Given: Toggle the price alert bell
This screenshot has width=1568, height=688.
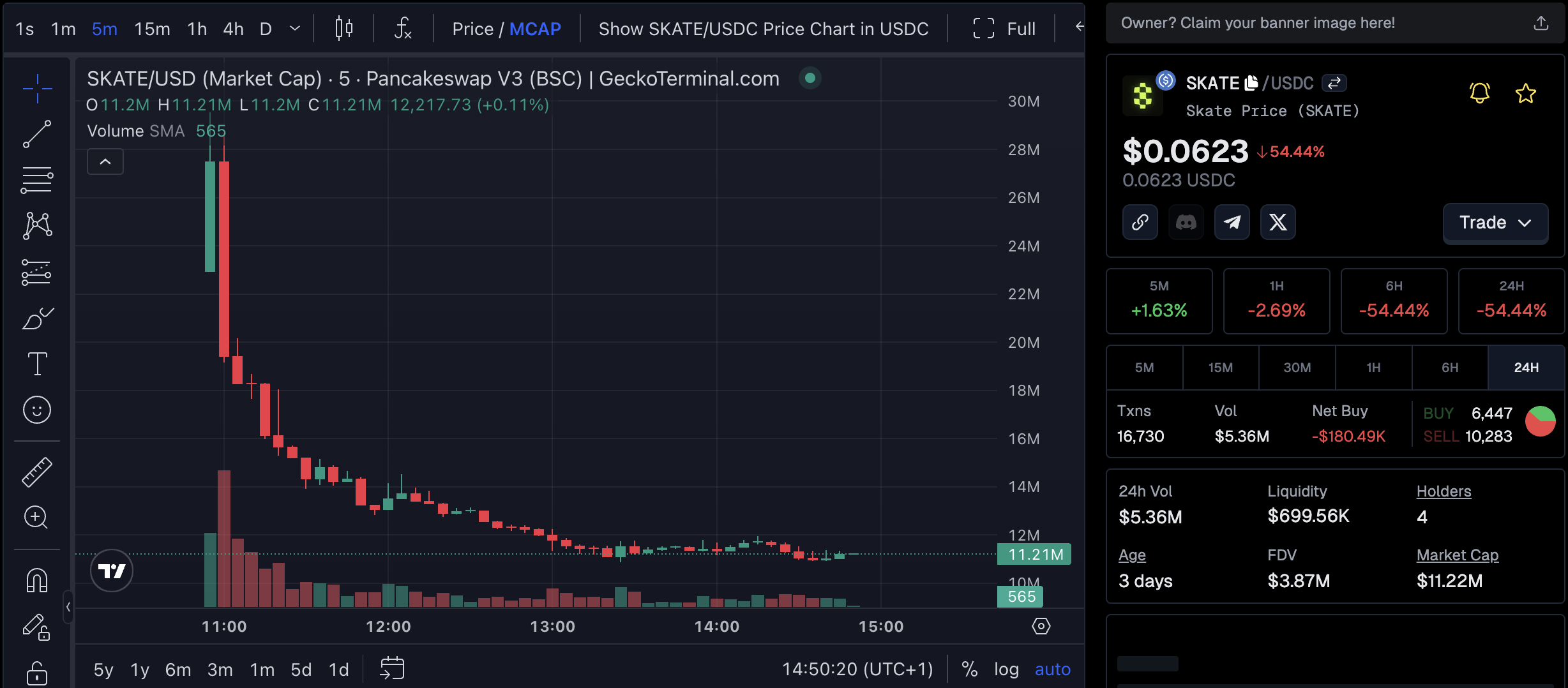Looking at the screenshot, I should pyautogui.click(x=1480, y=93).
